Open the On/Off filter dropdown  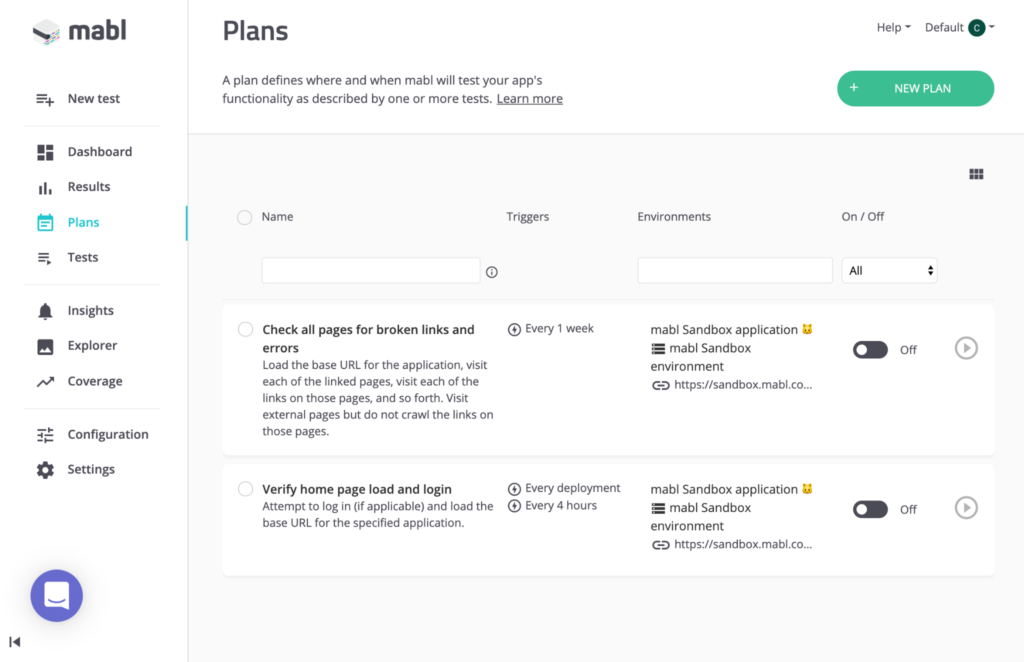(889, 269)
